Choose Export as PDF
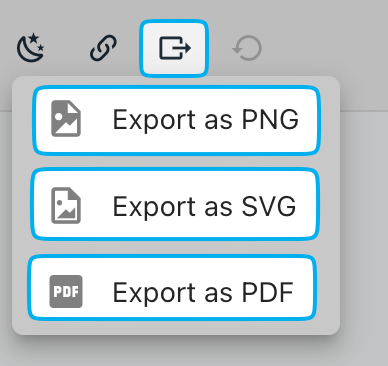The width and height of the screenshot is (388, 366). click(172, 288)
